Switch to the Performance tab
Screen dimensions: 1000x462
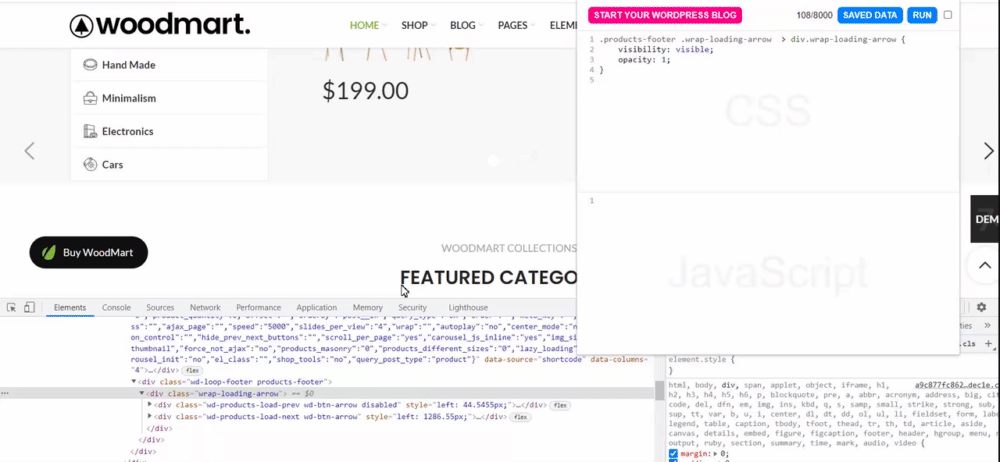pyautogui.click(x=258, y=308)
